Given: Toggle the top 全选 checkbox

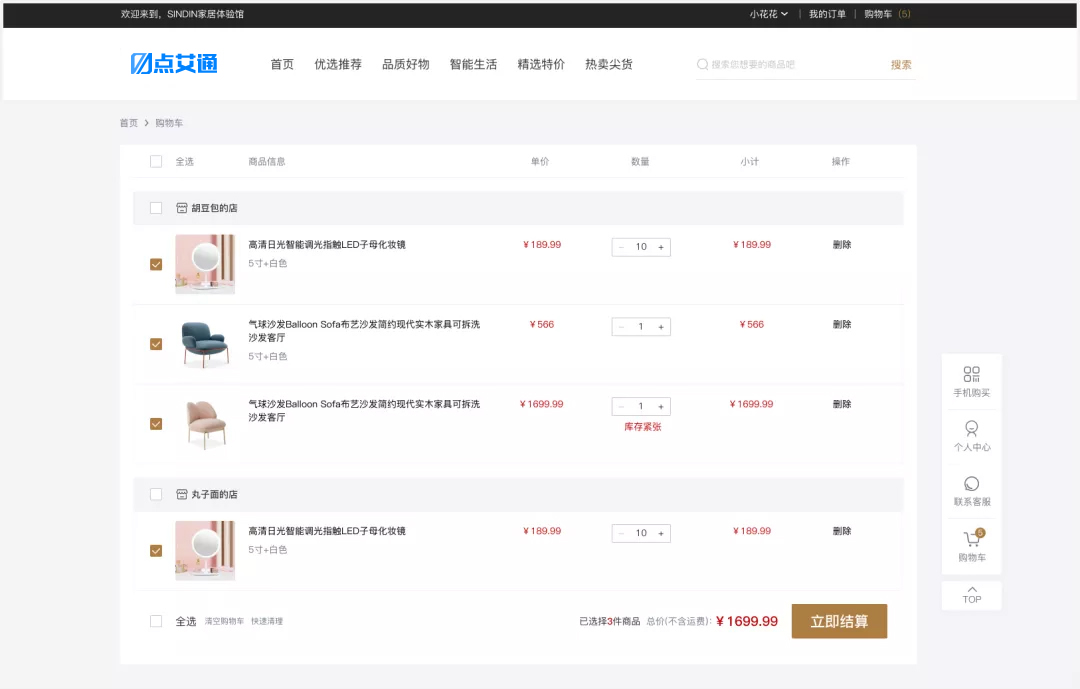Looking at the screenshot, I should (x=156, y=161).
